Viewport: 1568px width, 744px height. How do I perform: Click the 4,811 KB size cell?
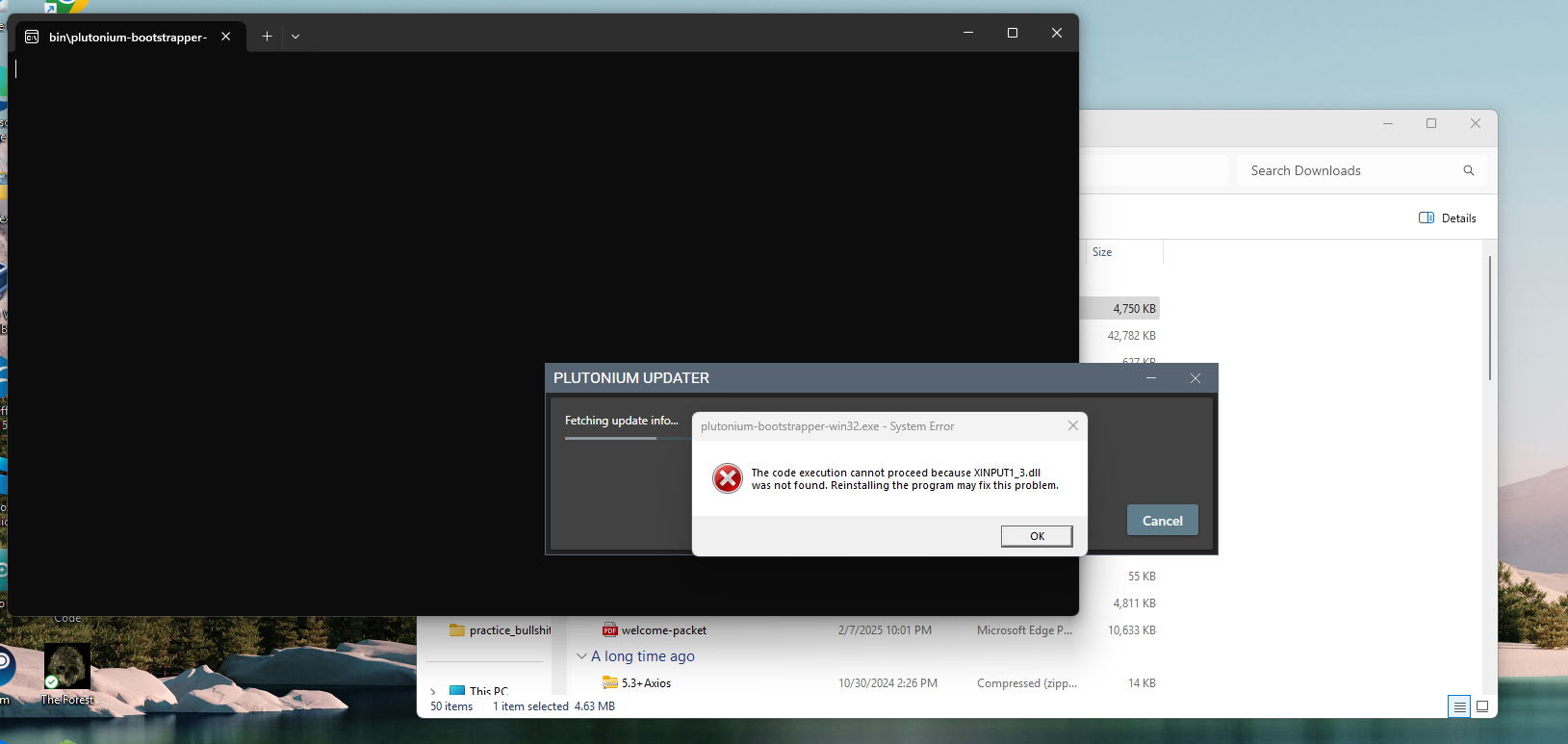(x=1134, y=603)
